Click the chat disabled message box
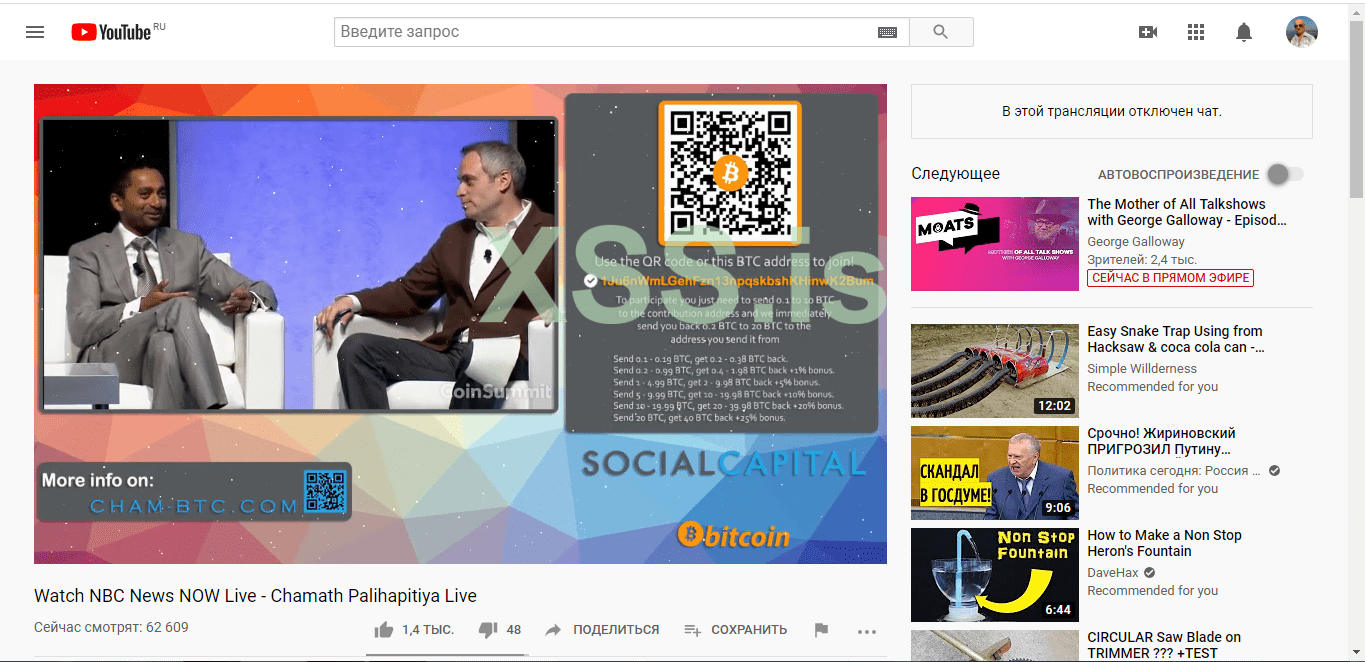This screenshot has height=662, width=1365. click(1111, 111)
